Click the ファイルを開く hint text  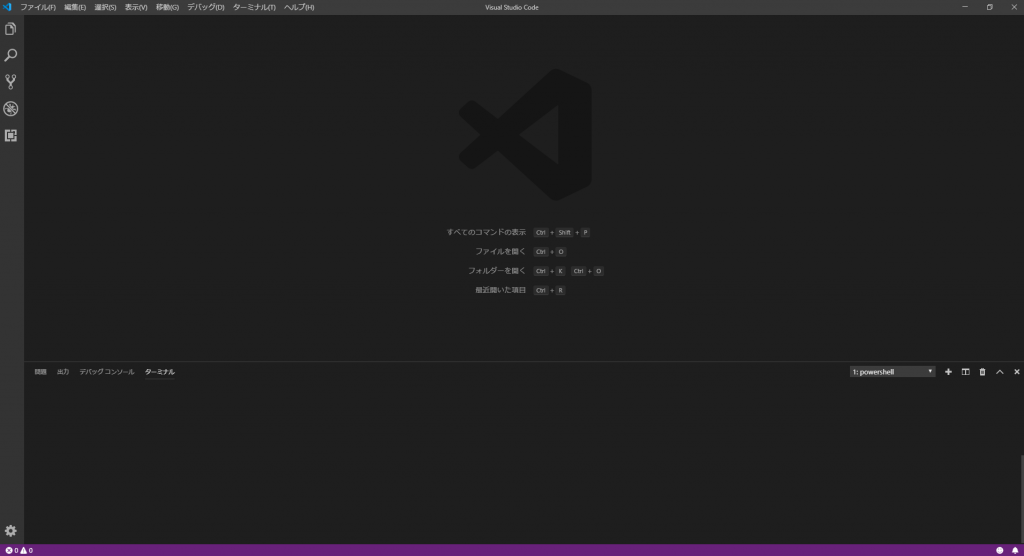[500, 252]
